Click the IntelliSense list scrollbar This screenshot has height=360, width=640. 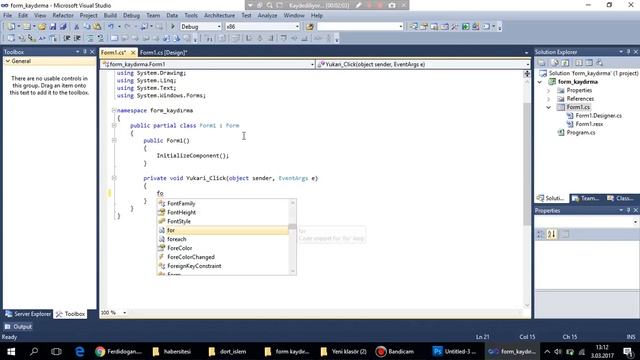tap(292, 238)
